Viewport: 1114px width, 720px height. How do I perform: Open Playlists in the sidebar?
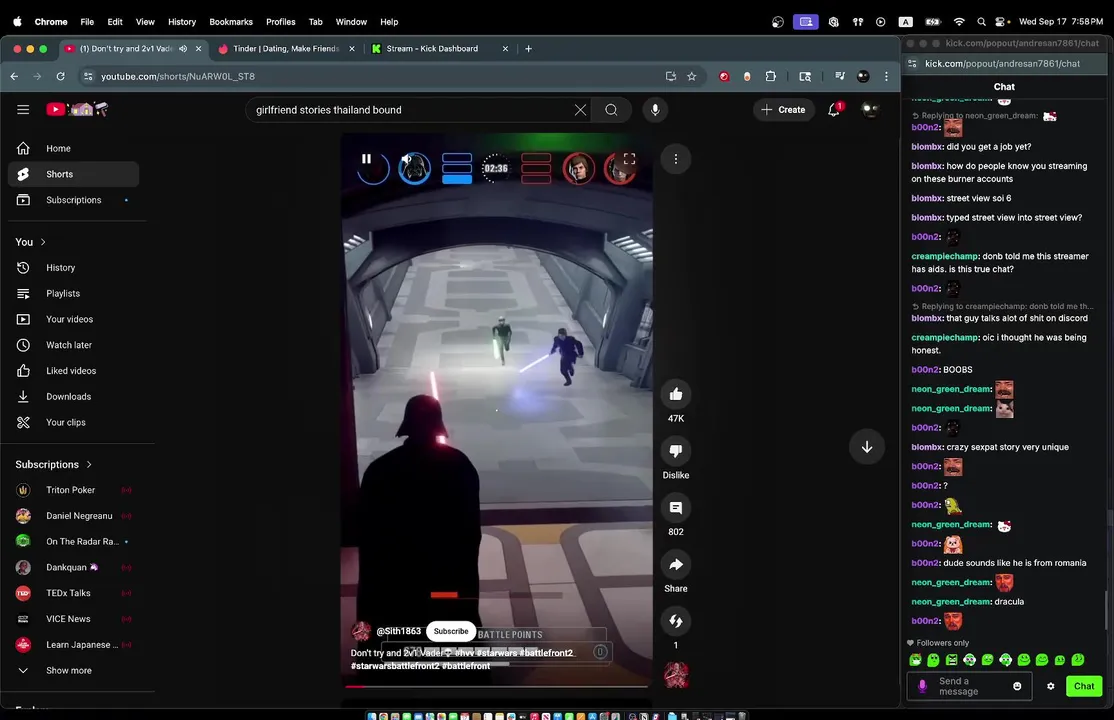point(73,294)
